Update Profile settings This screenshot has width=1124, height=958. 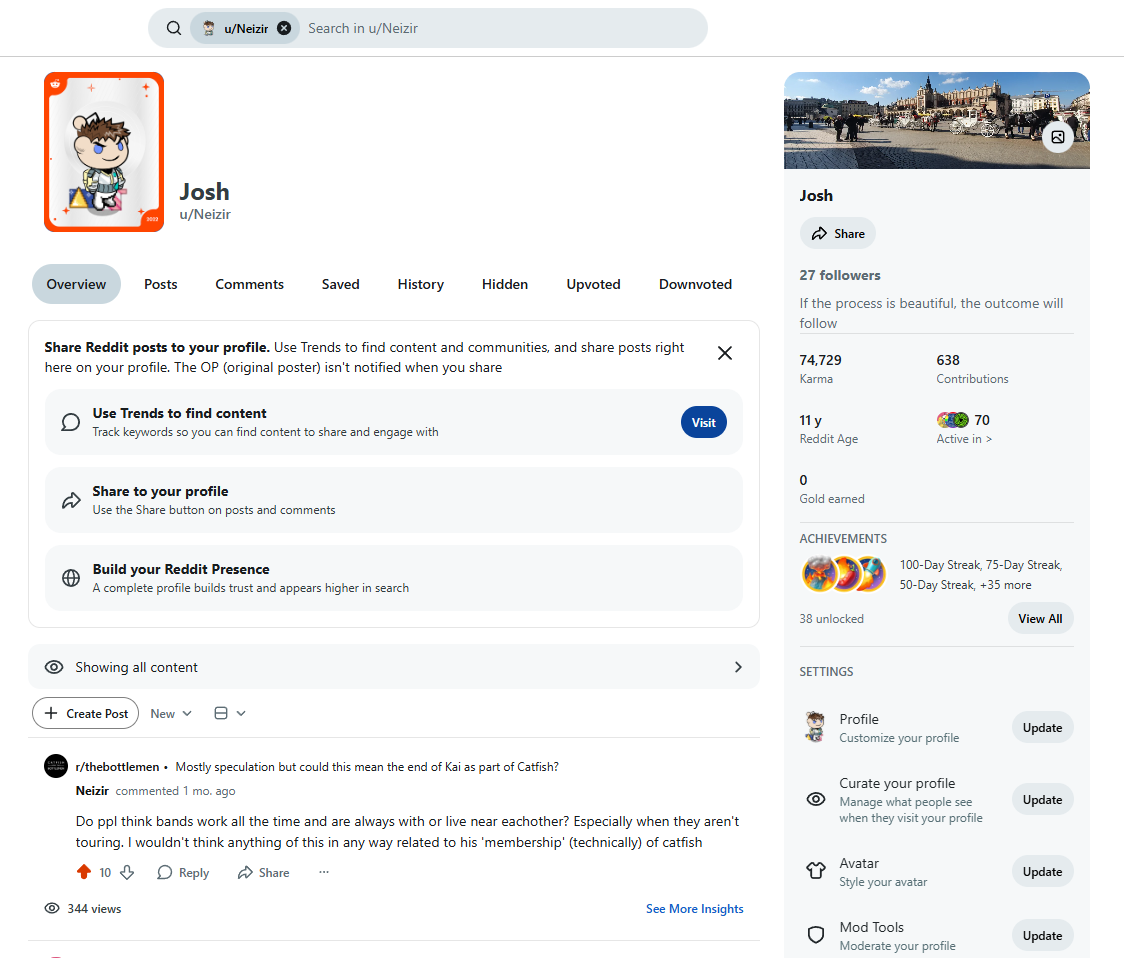1042,728
